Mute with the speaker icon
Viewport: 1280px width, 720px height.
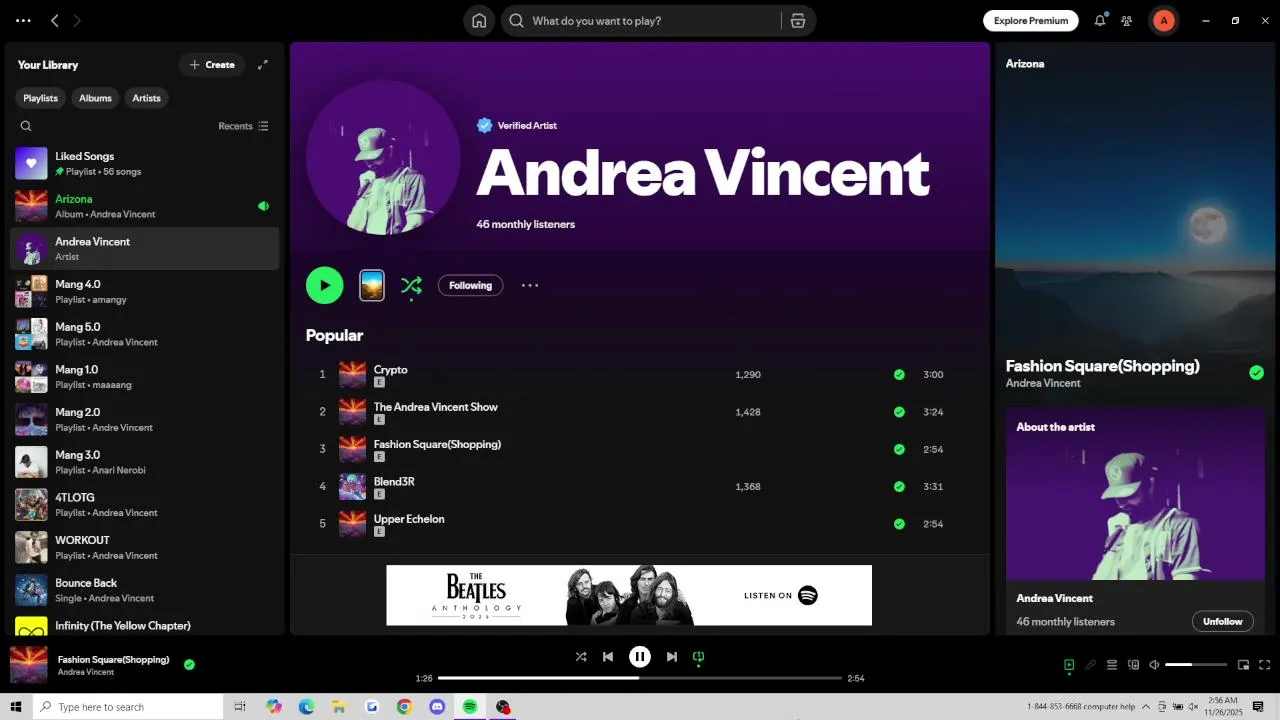pos(1154,665)
